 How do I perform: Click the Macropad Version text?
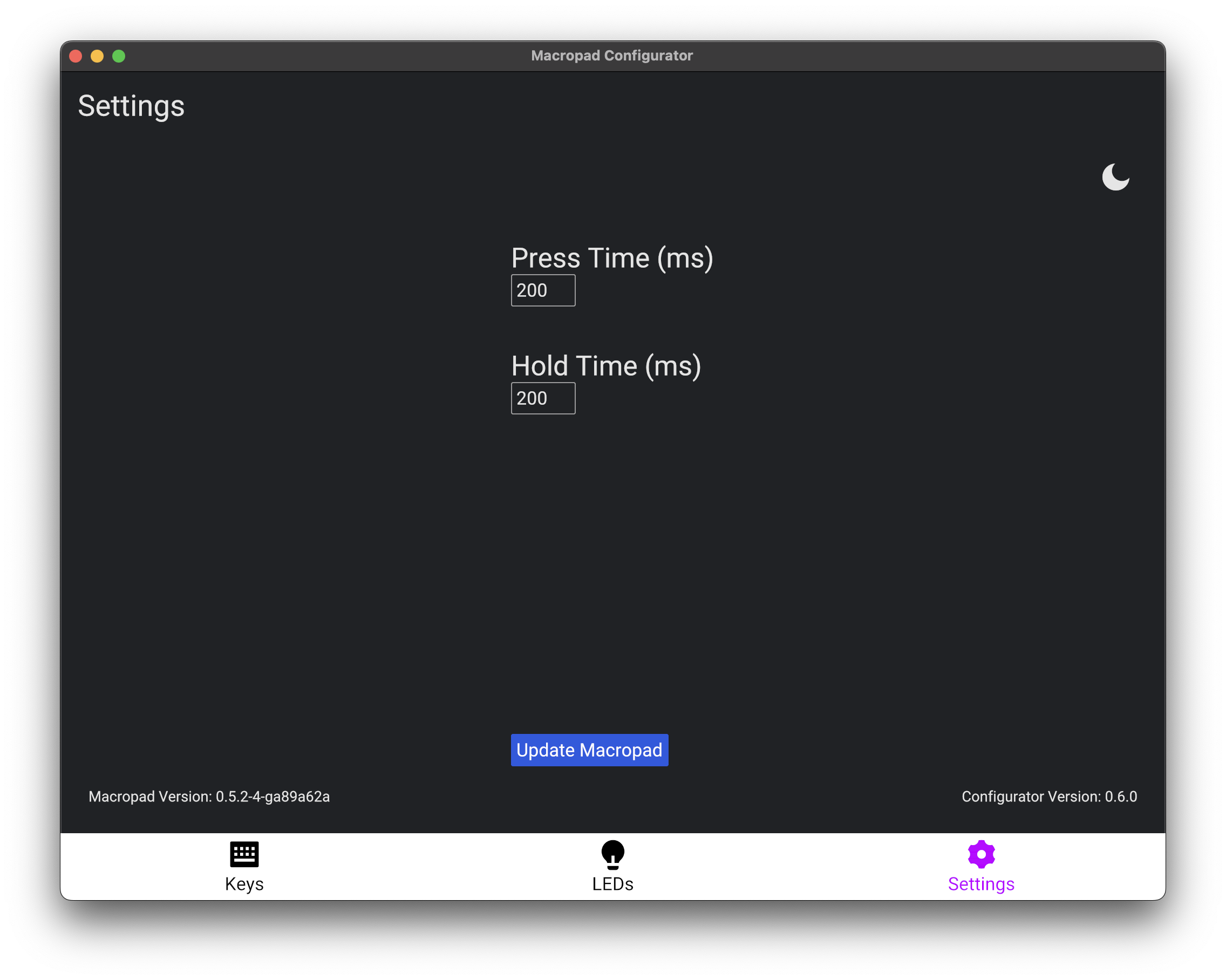tap(209, 797)
